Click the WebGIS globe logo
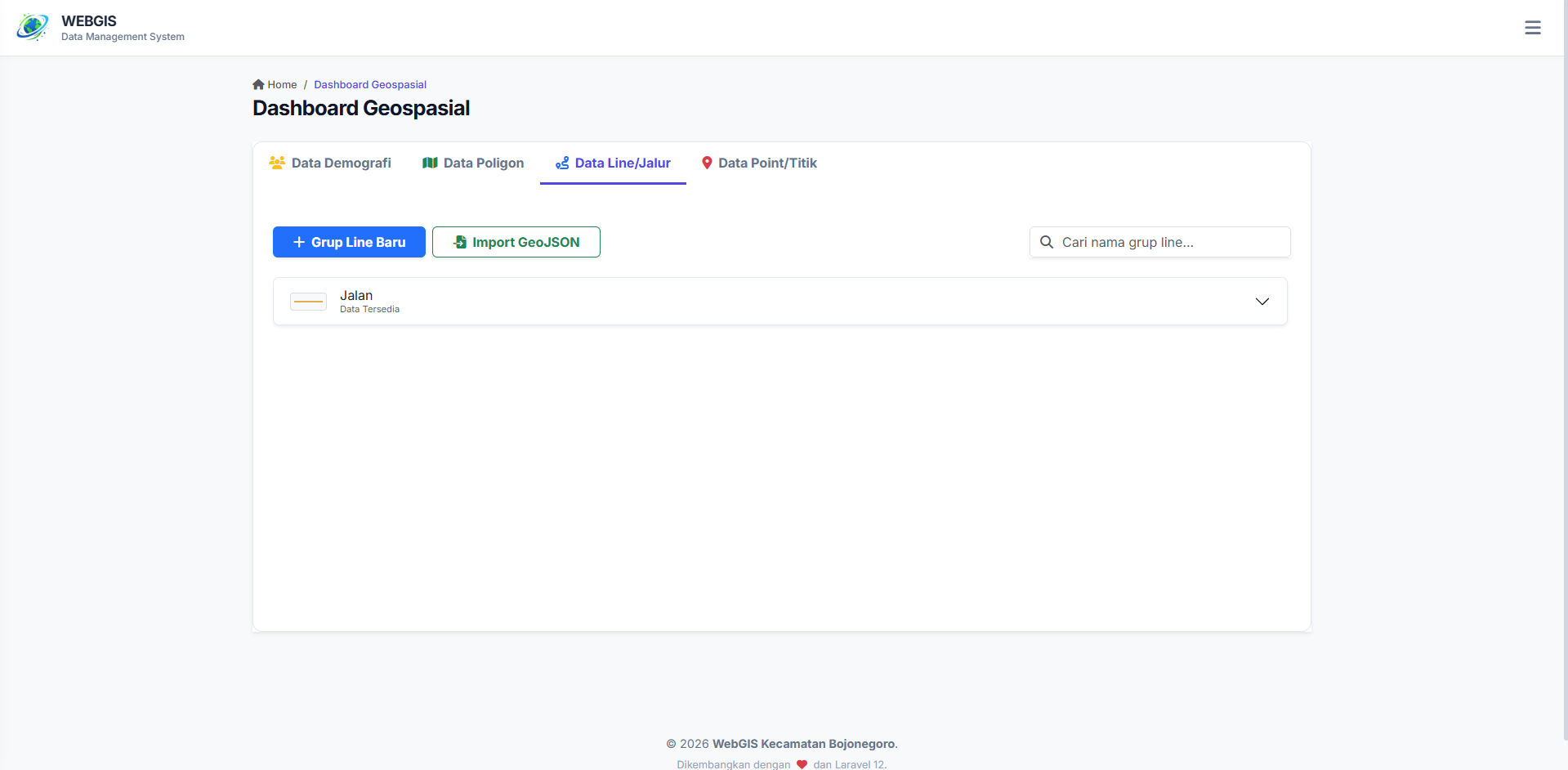Image resolution: width=1568 pixels, height=770 pixels. click(32, 27)
